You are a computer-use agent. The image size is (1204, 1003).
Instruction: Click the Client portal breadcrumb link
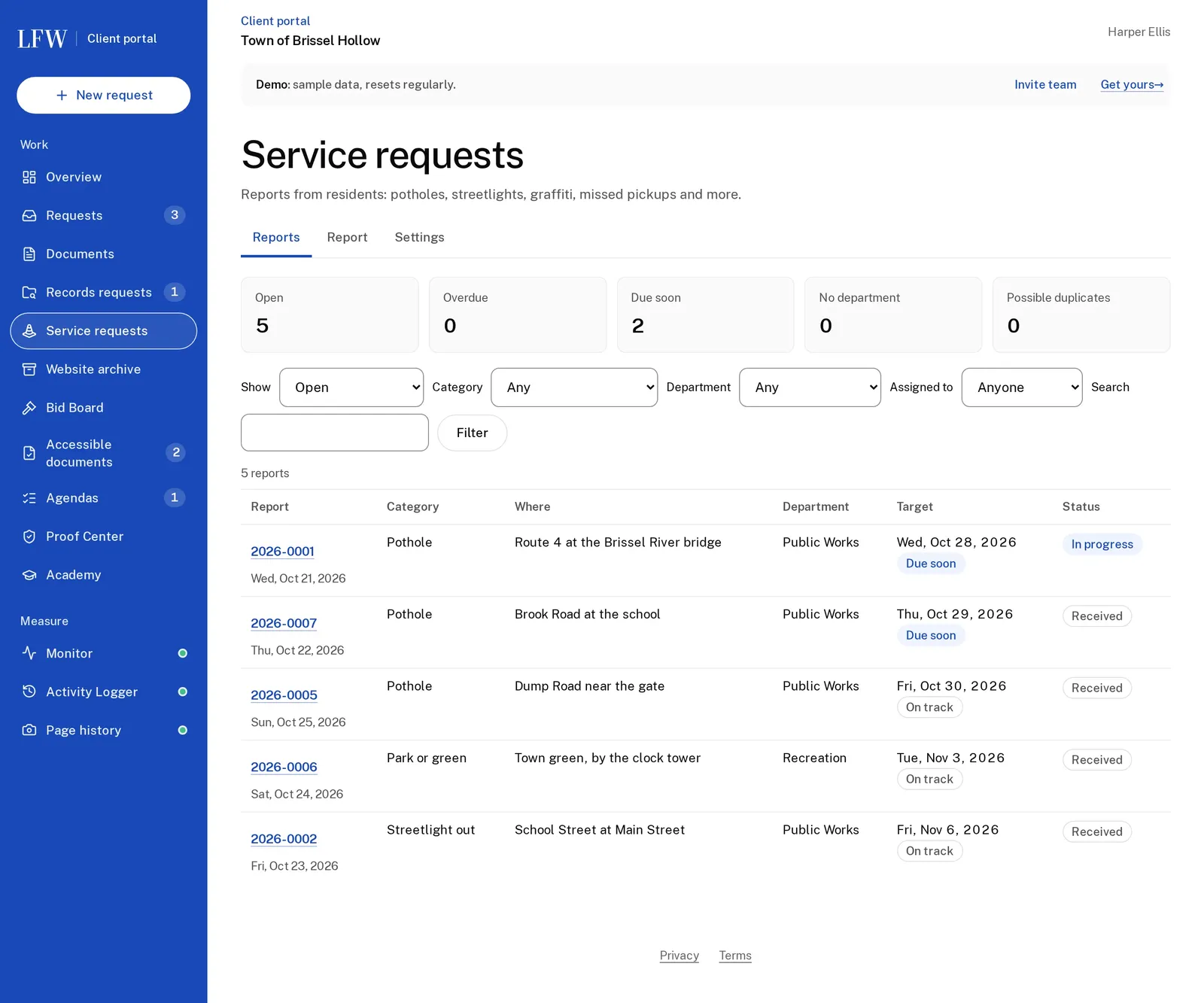275,21
